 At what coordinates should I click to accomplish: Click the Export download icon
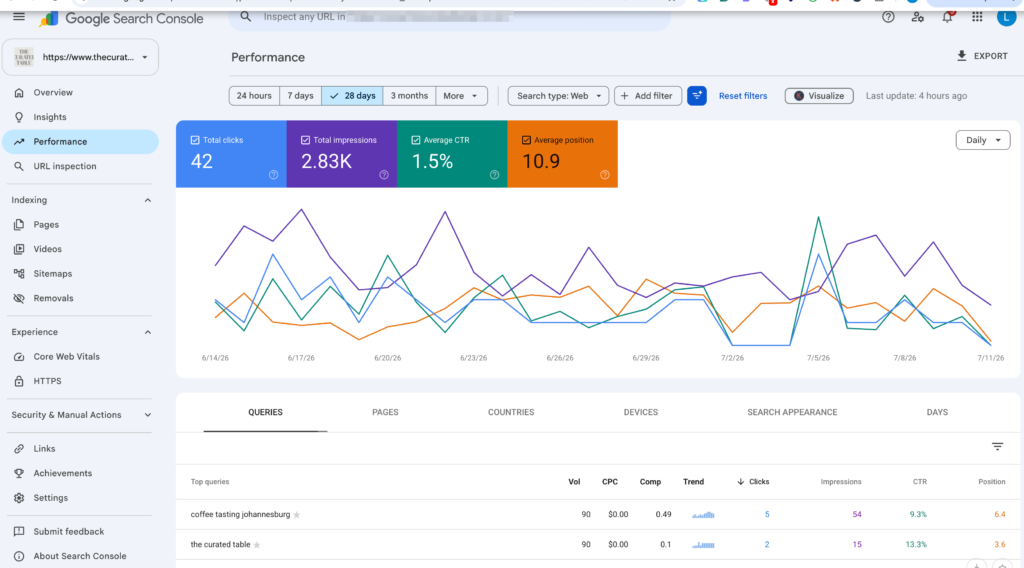[x=961, y=56]
